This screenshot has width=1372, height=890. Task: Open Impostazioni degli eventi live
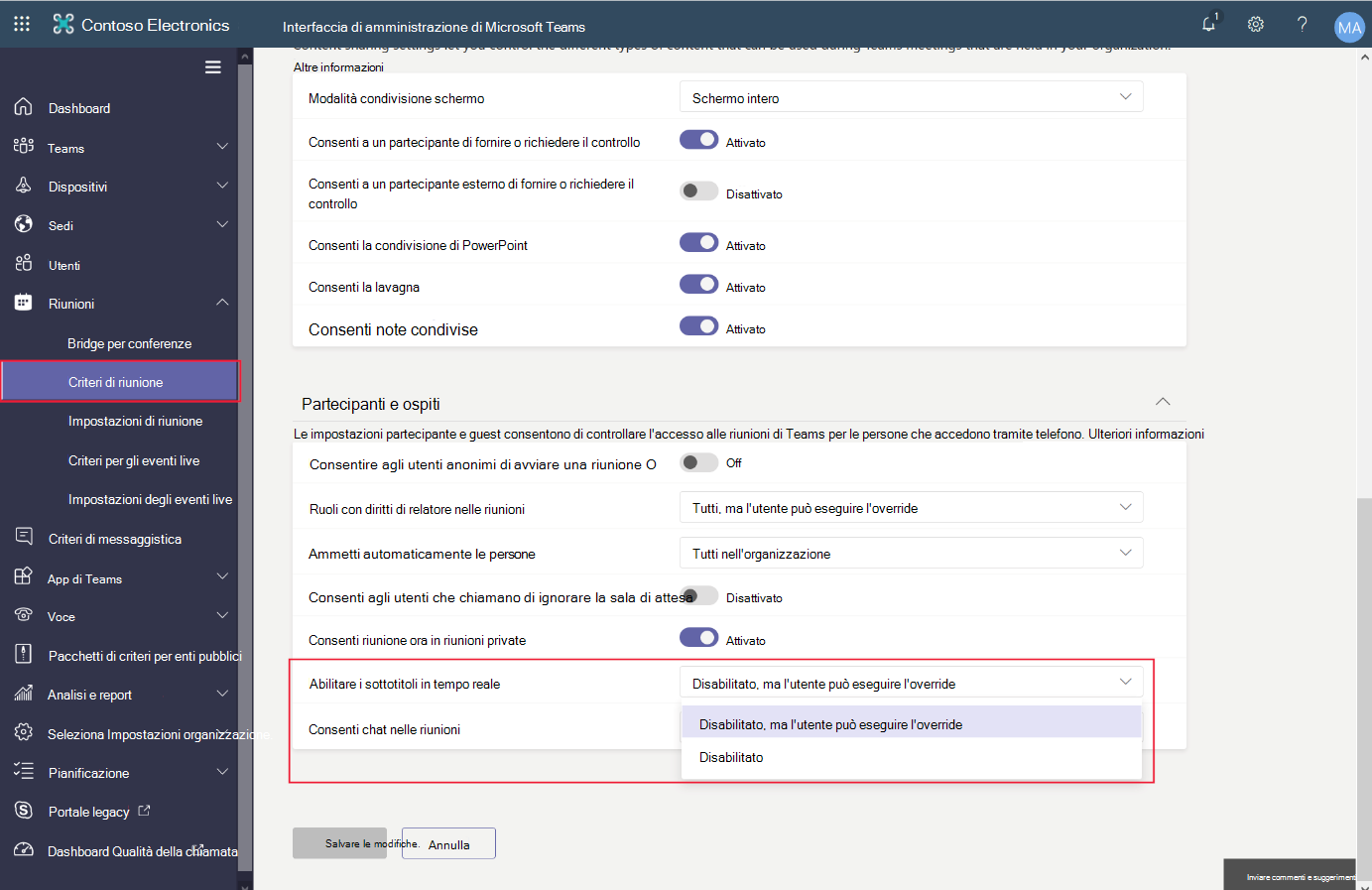point(150,499)
